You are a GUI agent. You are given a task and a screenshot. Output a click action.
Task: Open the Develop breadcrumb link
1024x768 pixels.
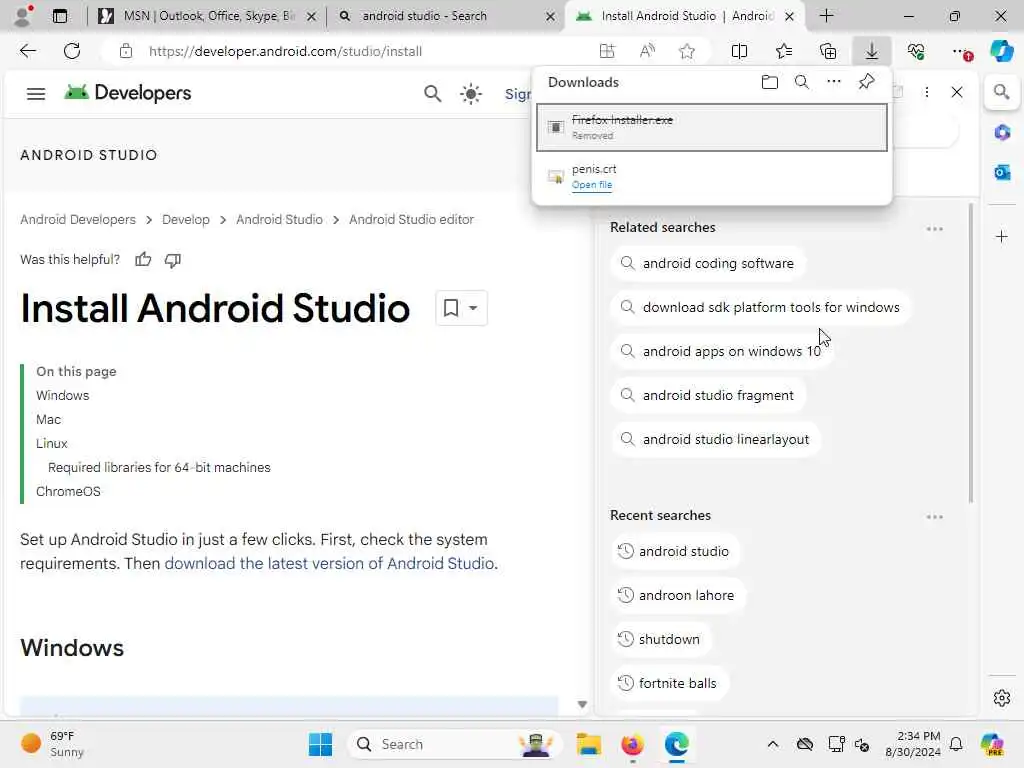click(186, 219)
